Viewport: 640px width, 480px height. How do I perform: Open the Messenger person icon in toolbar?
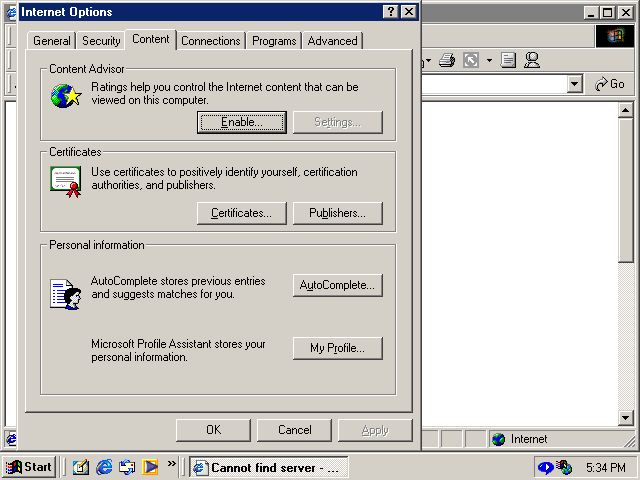[x=532, y=60]
